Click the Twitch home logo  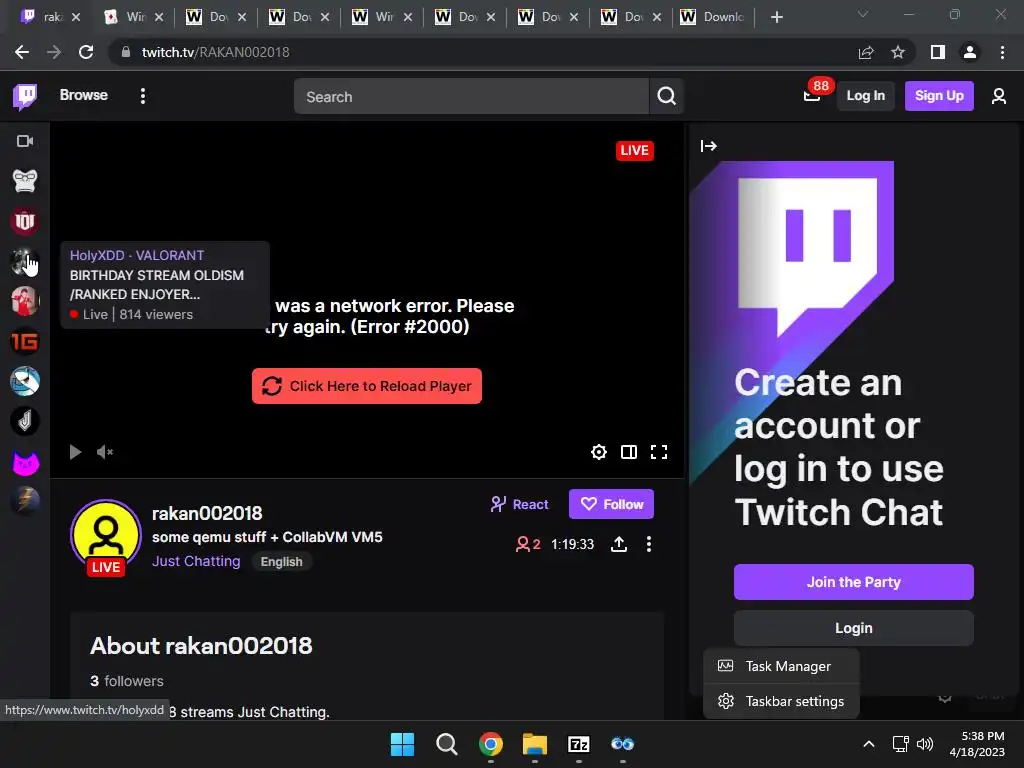click(x=25, y=97)
